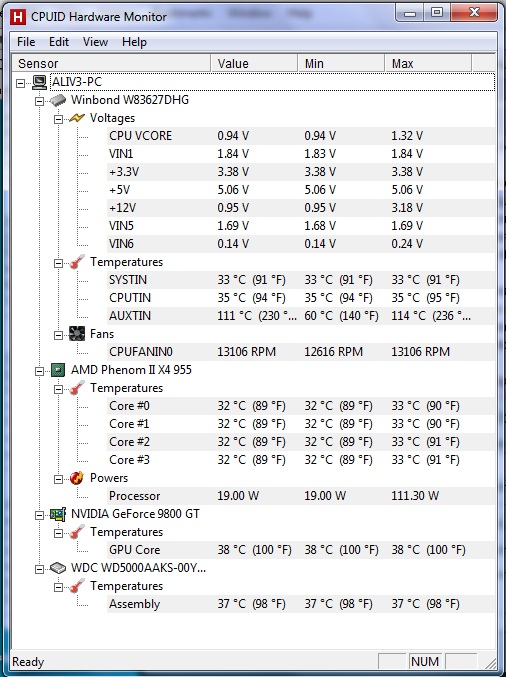Image resolution: width=506 pixels, height=677 pixels.
Task: Collapse the AMD Phenom II X4 955 node
Action: [x=39, y=371]
